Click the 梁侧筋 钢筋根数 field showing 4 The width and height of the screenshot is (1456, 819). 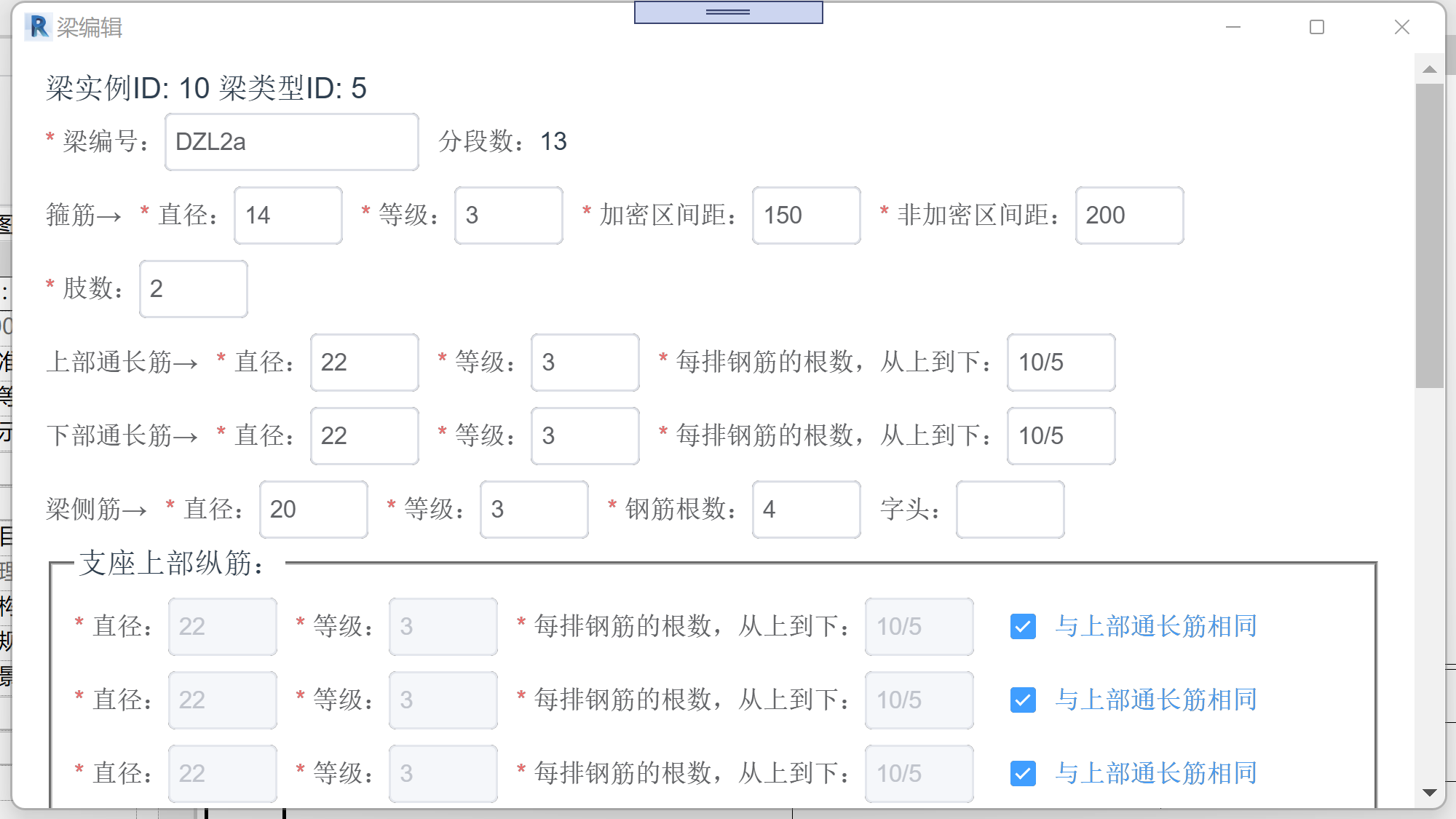(x=806, y=510)
